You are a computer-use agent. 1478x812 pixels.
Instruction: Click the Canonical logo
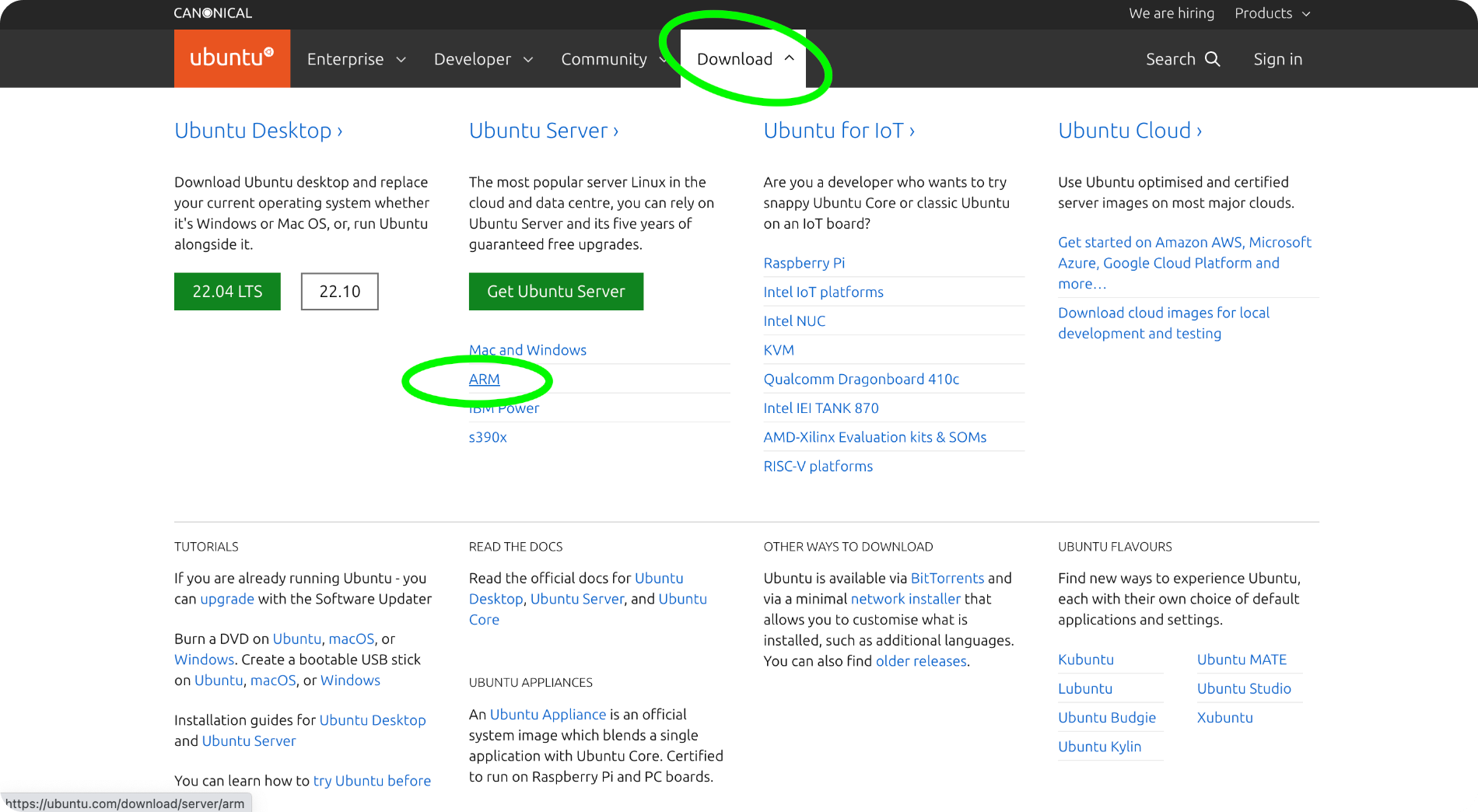[x=213, y=13]
